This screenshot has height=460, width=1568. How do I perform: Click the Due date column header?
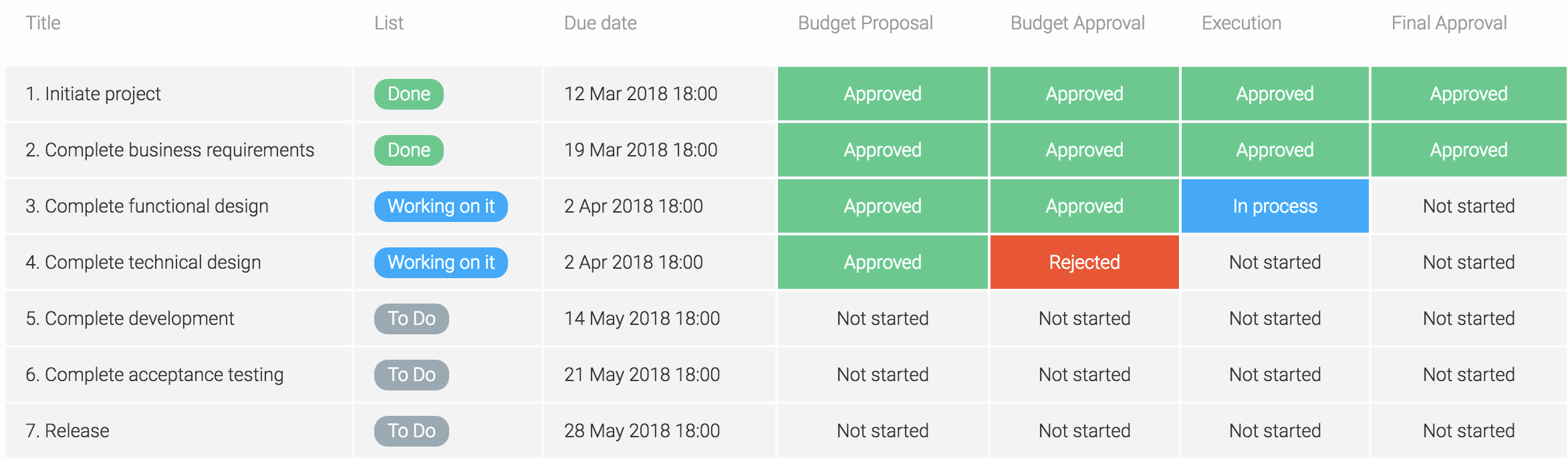pyautogui.click(x=600, y=23)
